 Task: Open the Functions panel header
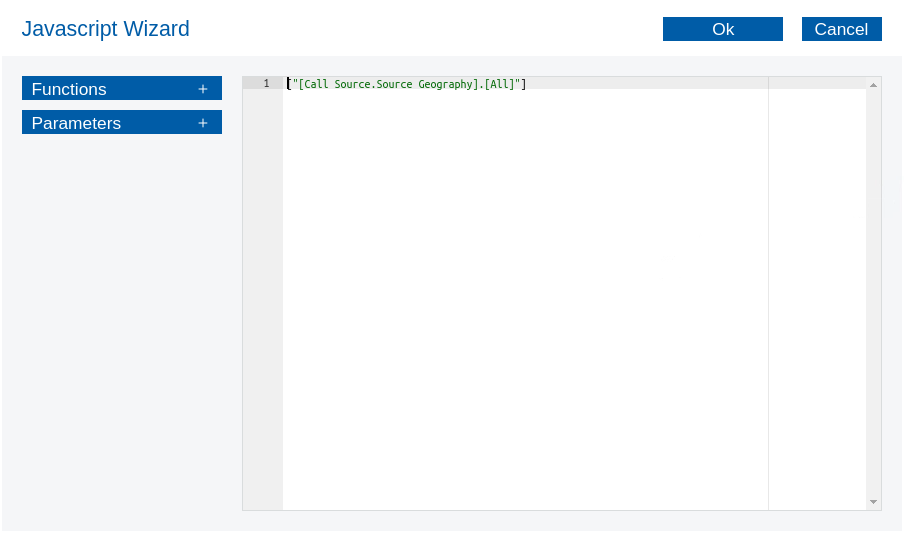click(70, 89)
